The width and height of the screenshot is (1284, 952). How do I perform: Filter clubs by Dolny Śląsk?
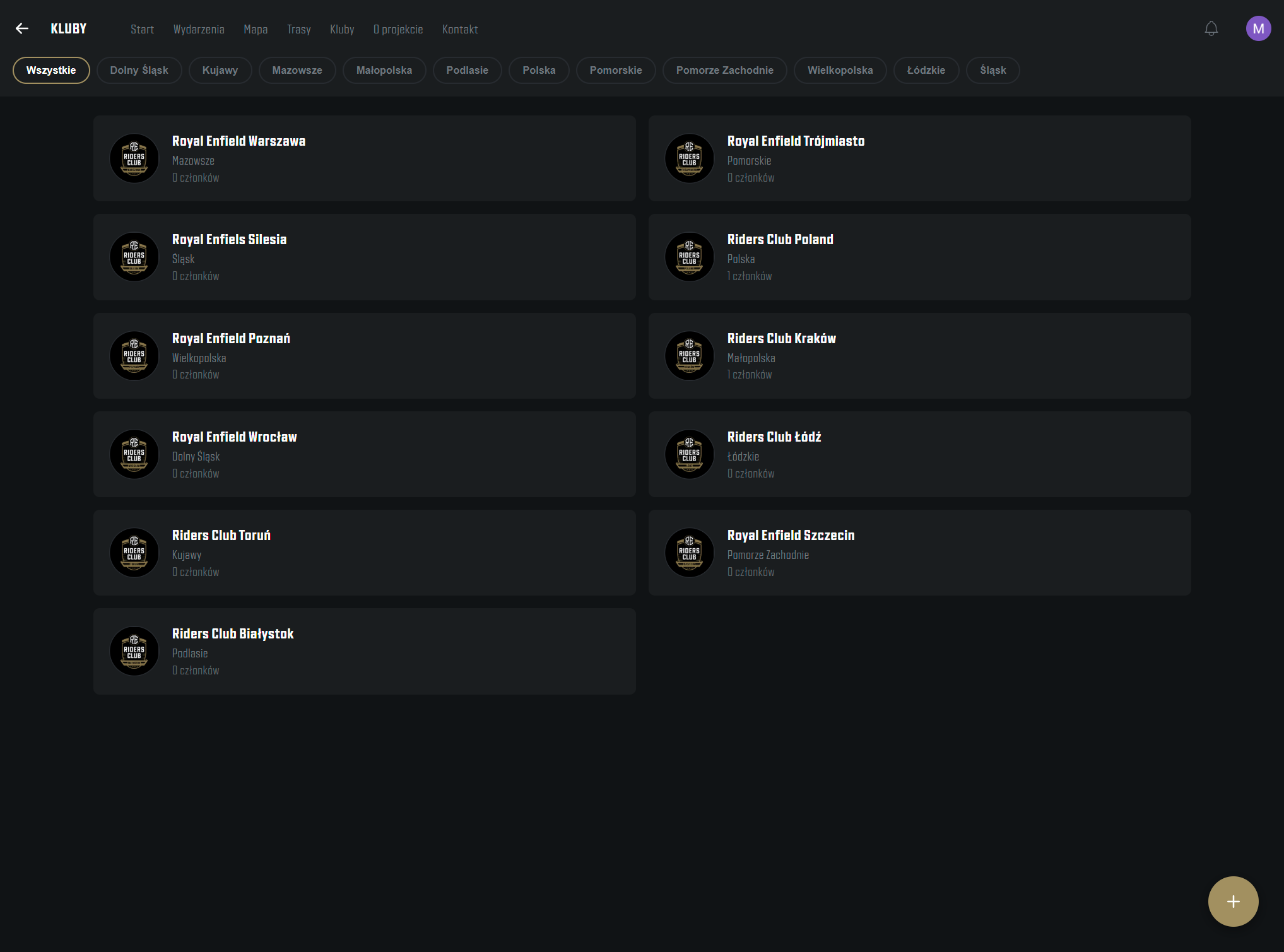(x=139, y=70)
